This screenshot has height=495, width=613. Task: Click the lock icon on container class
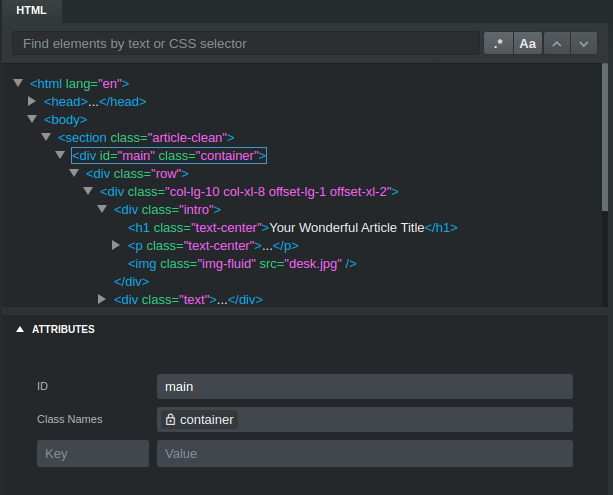click(170, 420)
